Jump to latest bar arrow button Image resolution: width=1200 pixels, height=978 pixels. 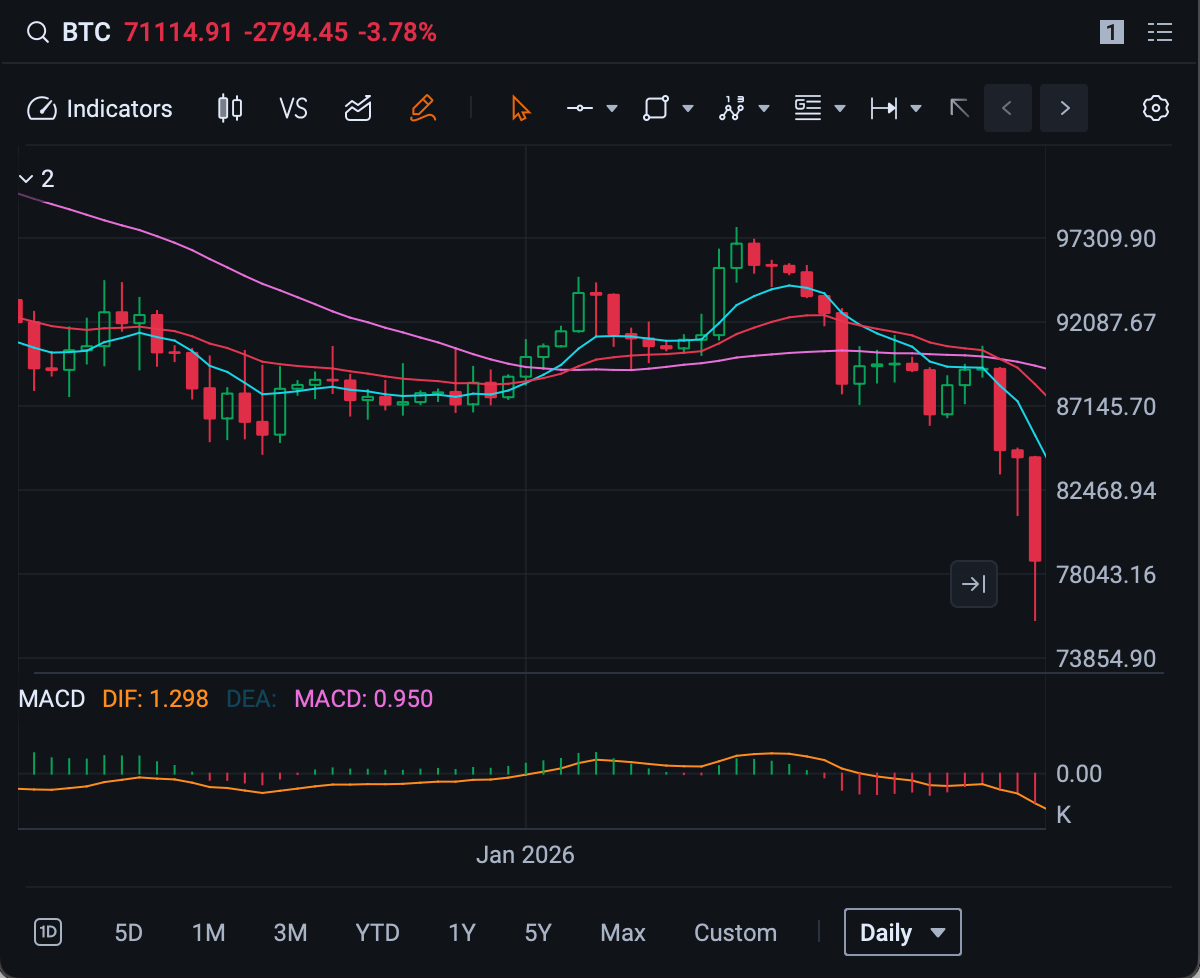(x=973, y=584)
